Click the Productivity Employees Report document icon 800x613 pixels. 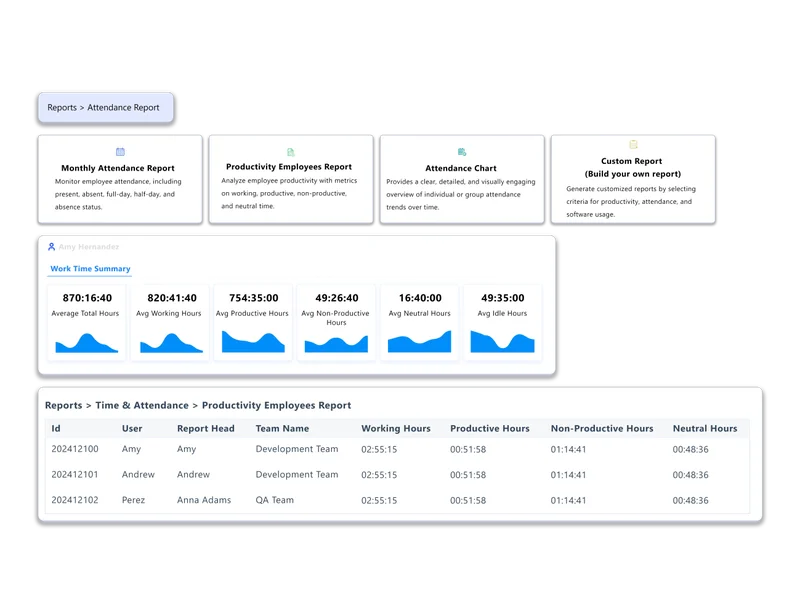coord(291,152)
